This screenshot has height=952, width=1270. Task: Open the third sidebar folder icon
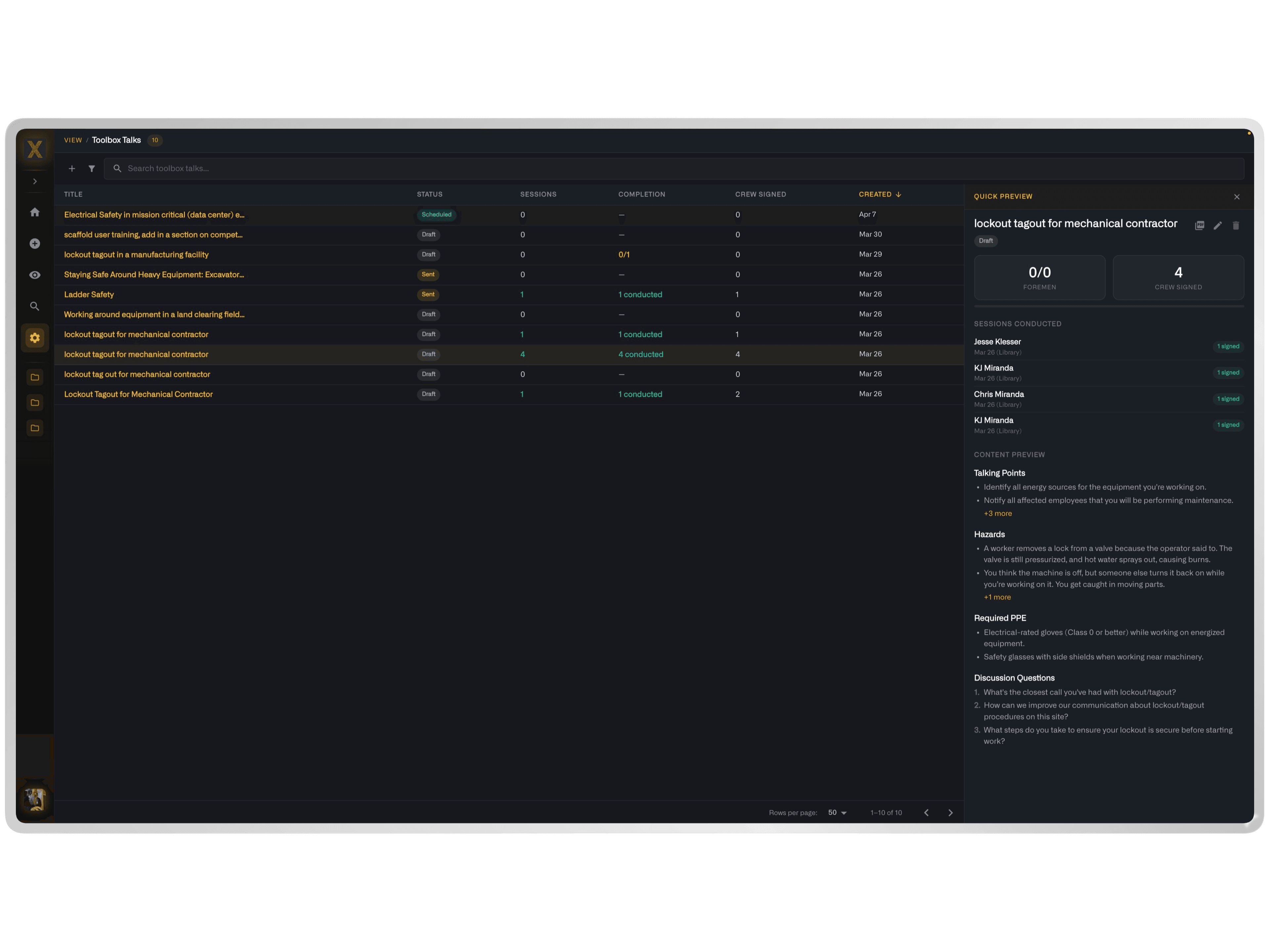tap(35, 428)
